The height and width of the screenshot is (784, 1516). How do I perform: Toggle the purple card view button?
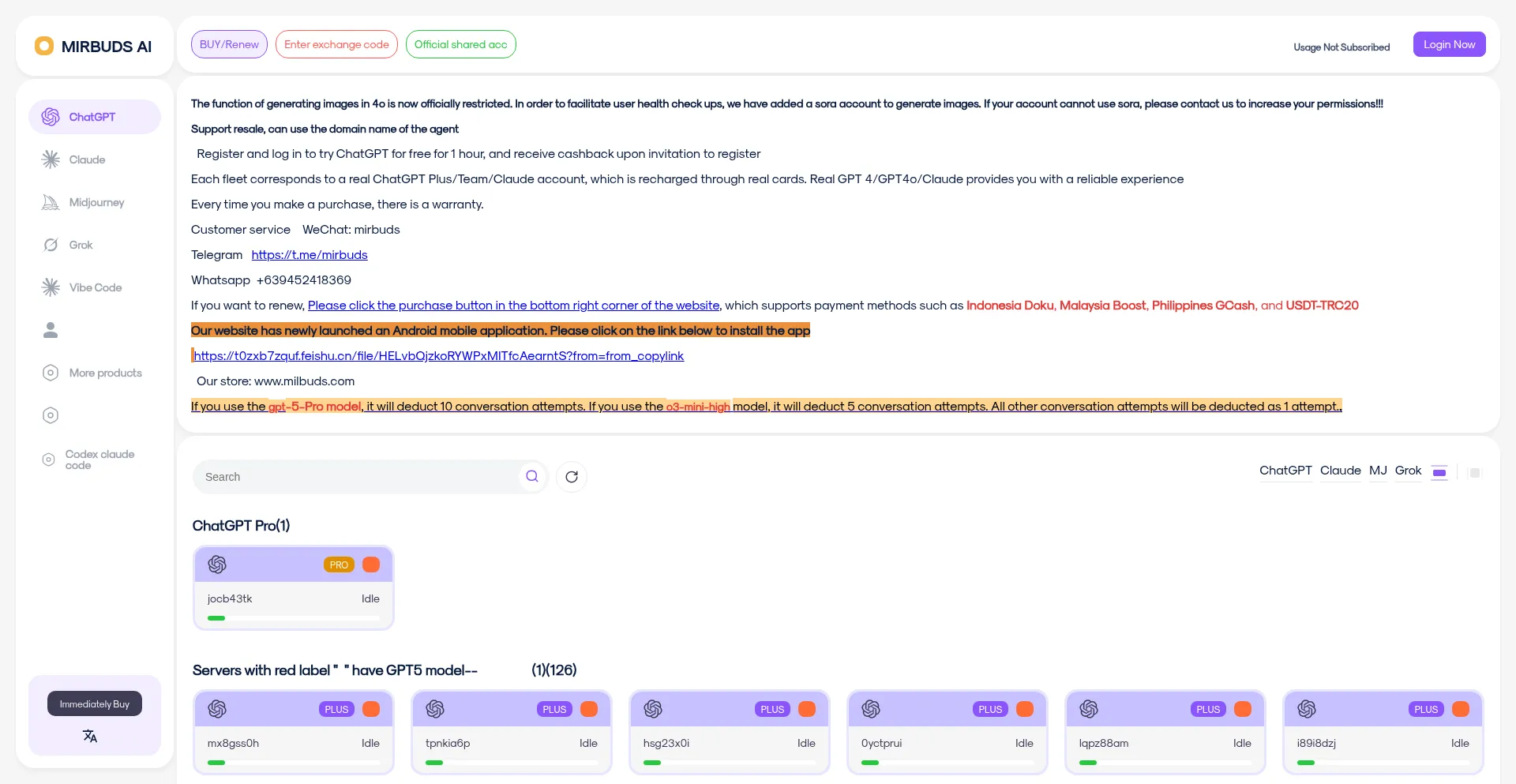click(1439, 473)
